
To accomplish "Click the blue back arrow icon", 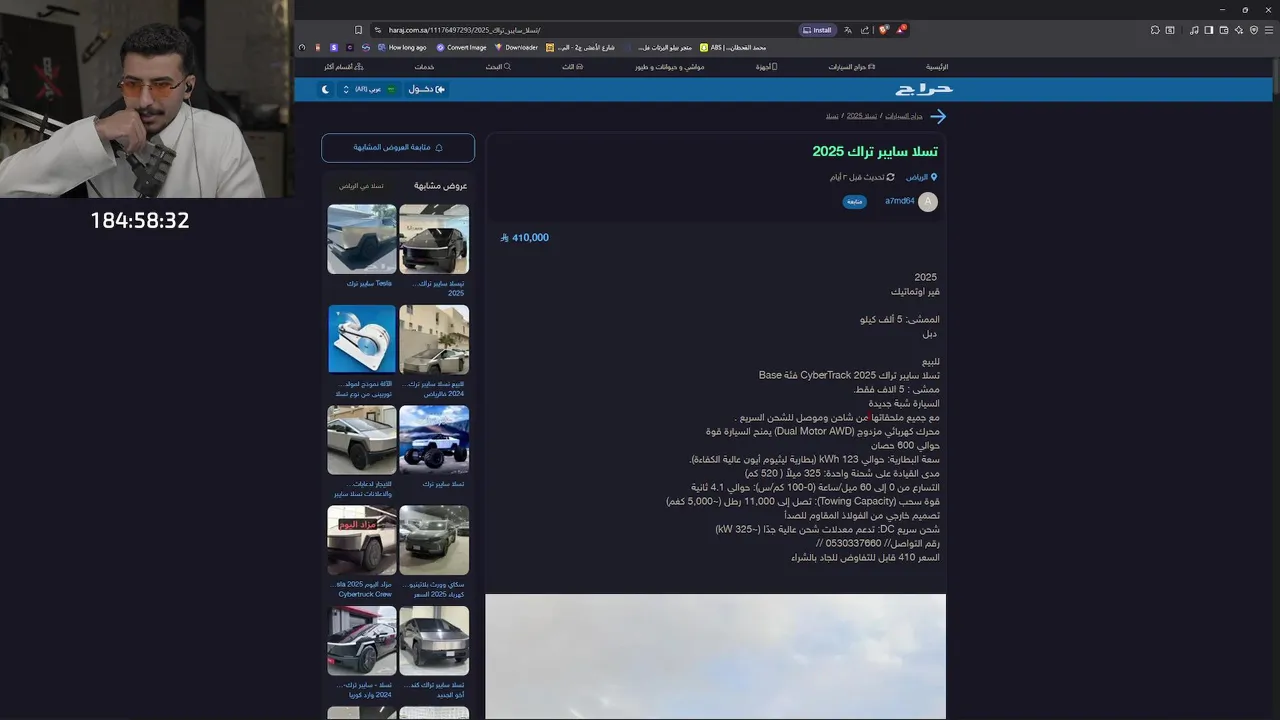I will point(937,116).
